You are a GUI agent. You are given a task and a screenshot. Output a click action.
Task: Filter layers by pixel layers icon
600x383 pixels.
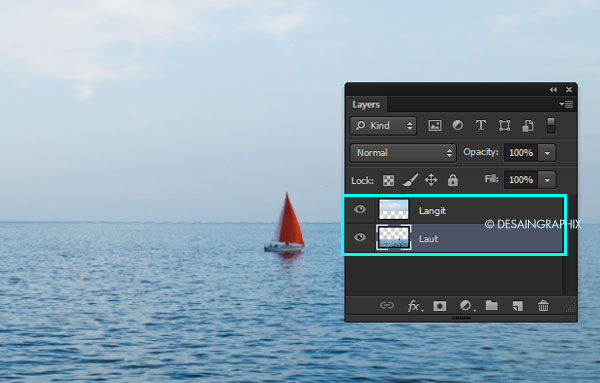click(x=435, y=125)
